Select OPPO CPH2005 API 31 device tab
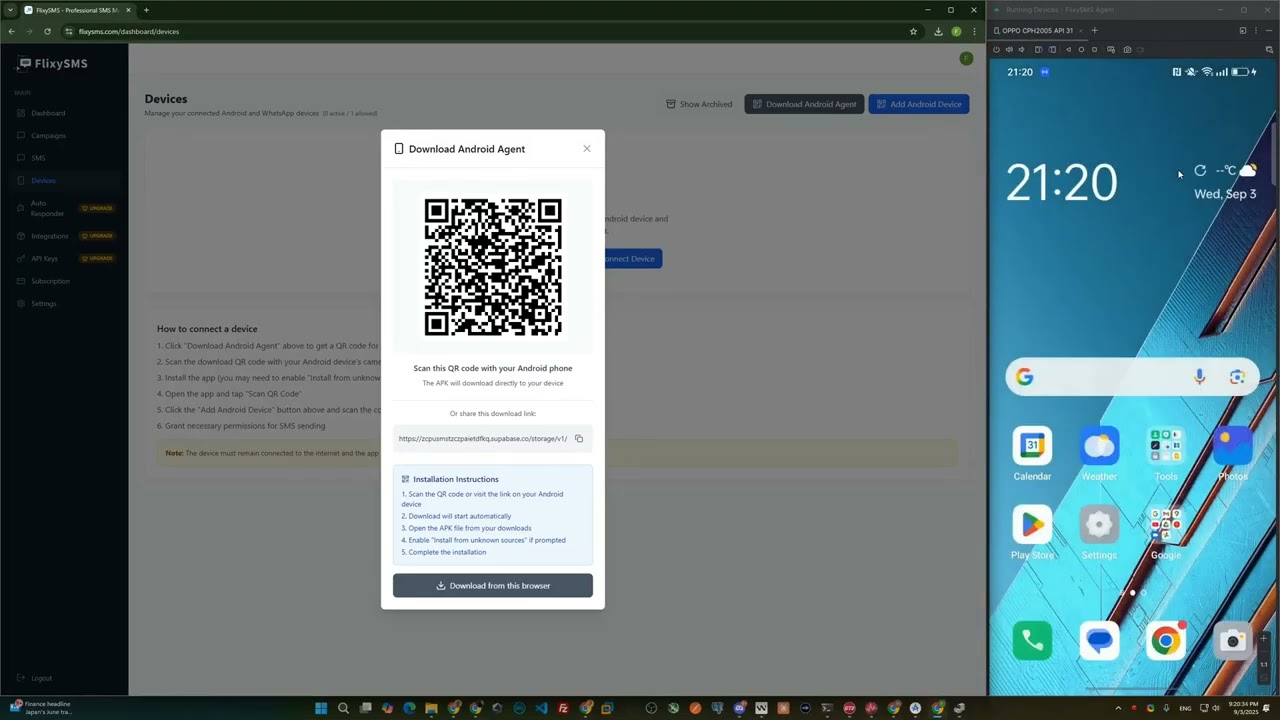The width and height of the screenshot is (1280, 720). point(1037,30)
